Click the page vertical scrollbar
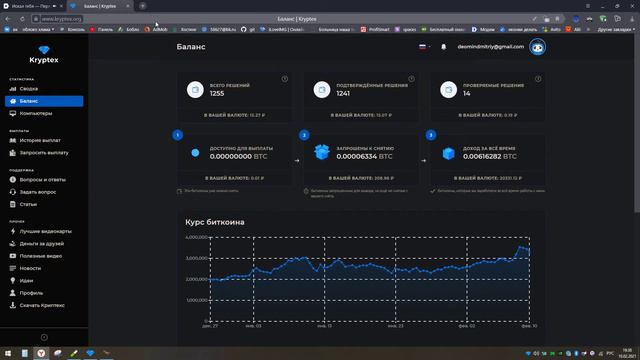640x360 pixels. click(637, 122)
